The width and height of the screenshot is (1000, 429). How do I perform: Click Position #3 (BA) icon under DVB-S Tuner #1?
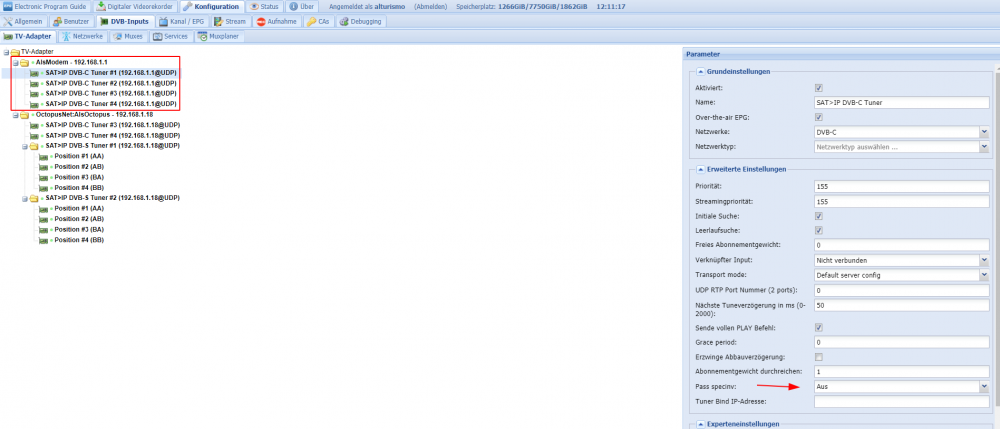(43, 177)
